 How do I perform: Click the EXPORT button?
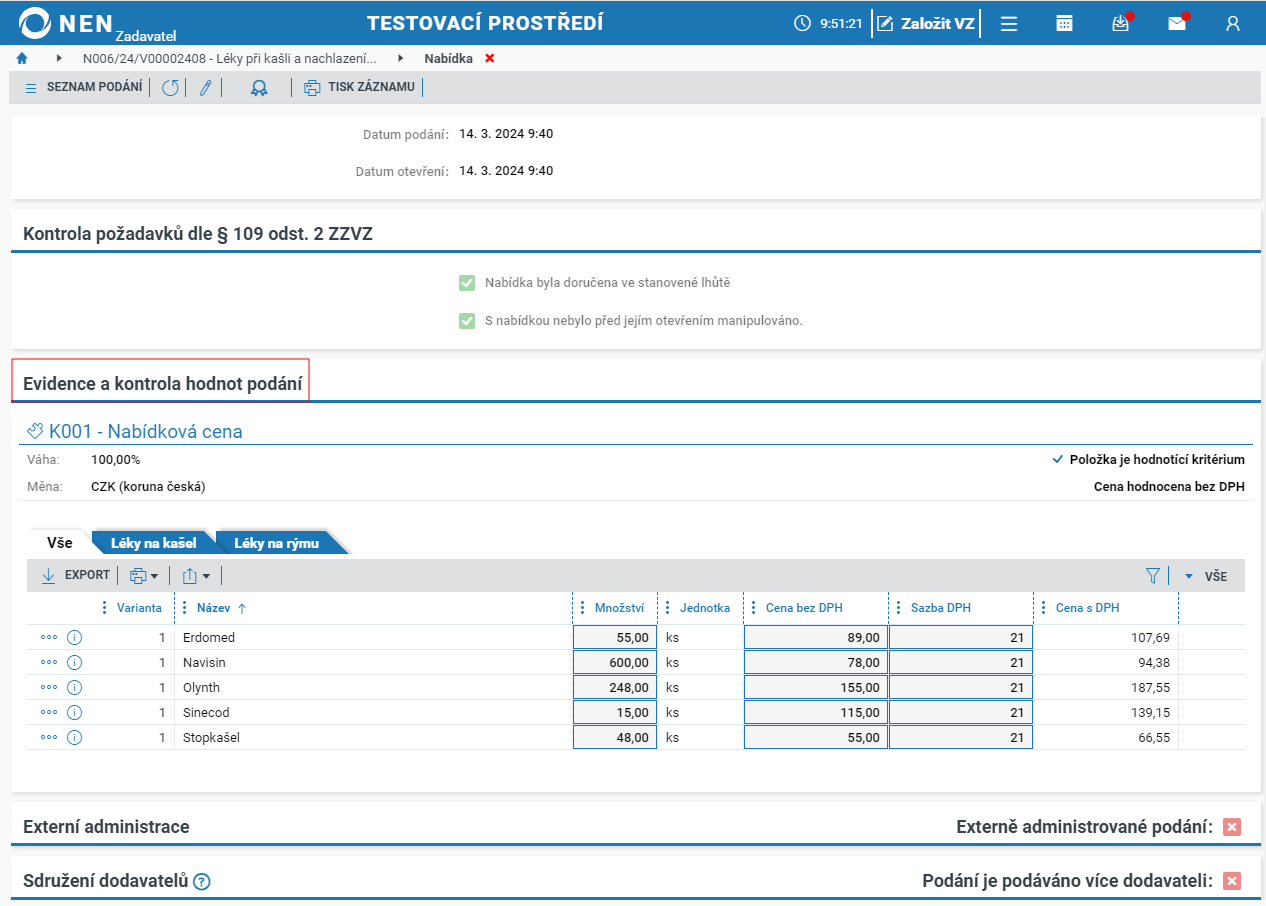click(76, 575)
